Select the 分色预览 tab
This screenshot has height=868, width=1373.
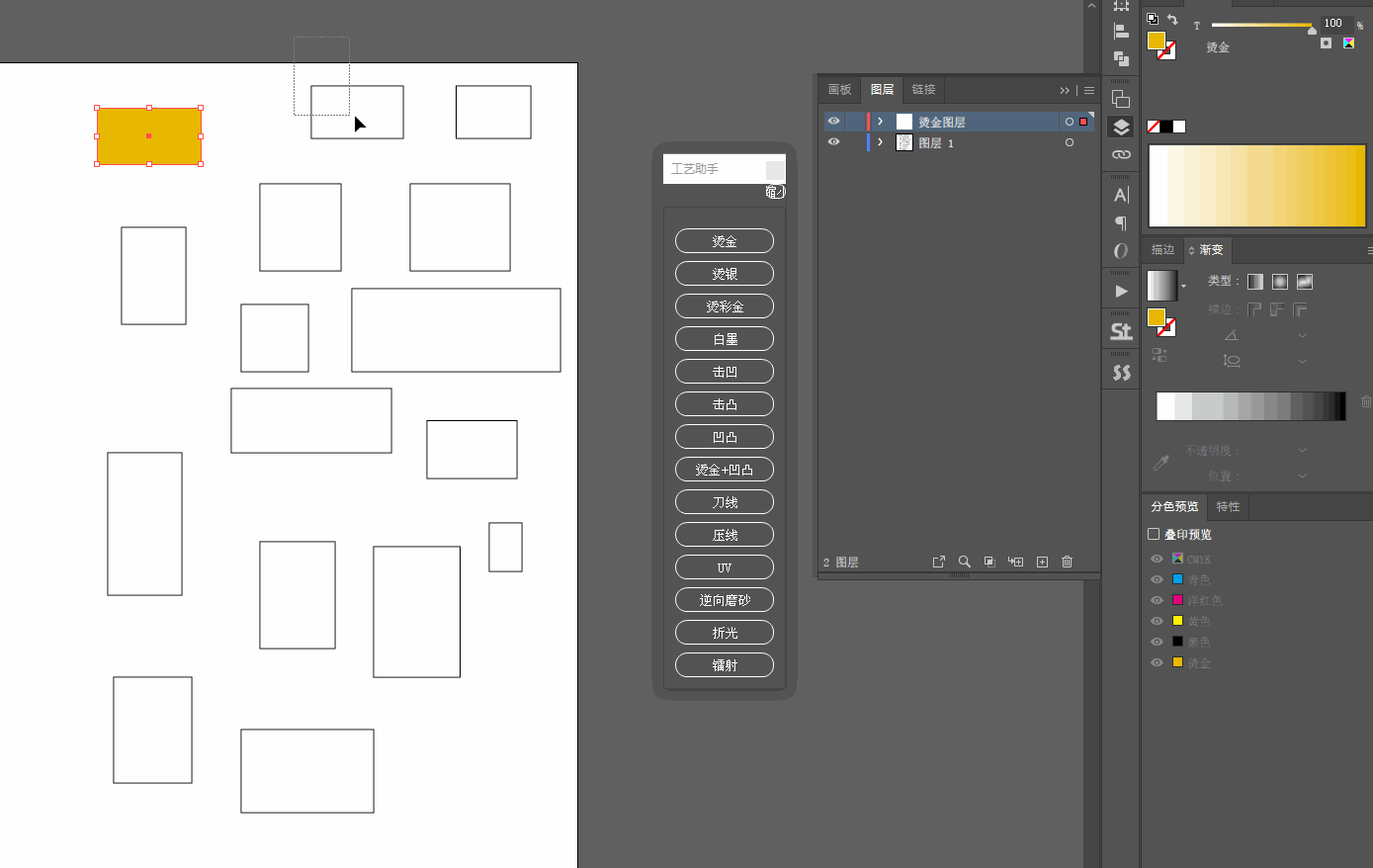1174,507
